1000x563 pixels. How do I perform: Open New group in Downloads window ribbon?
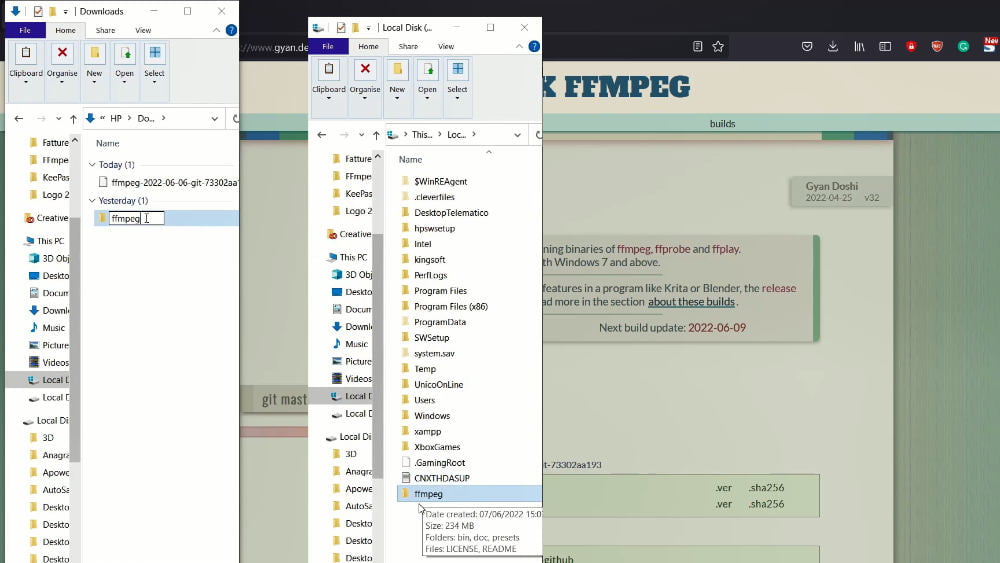94,64
